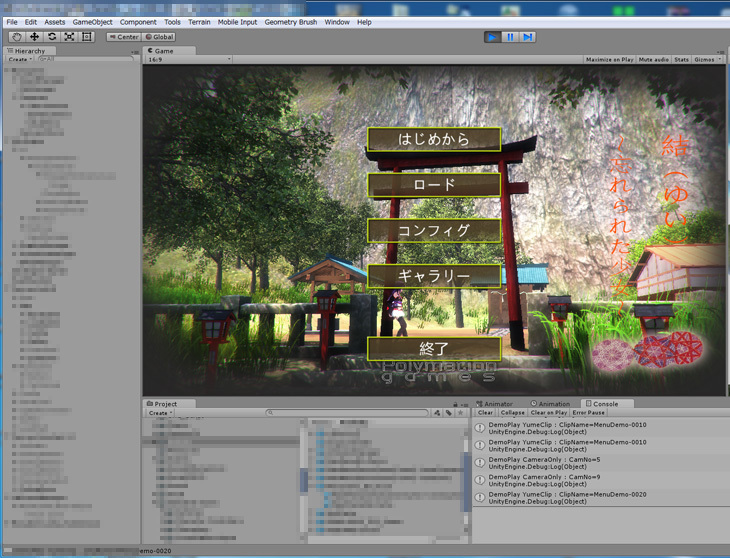Select the Console tab
Image resolution: width=730 pixels, height=558 pixels.
606,403
